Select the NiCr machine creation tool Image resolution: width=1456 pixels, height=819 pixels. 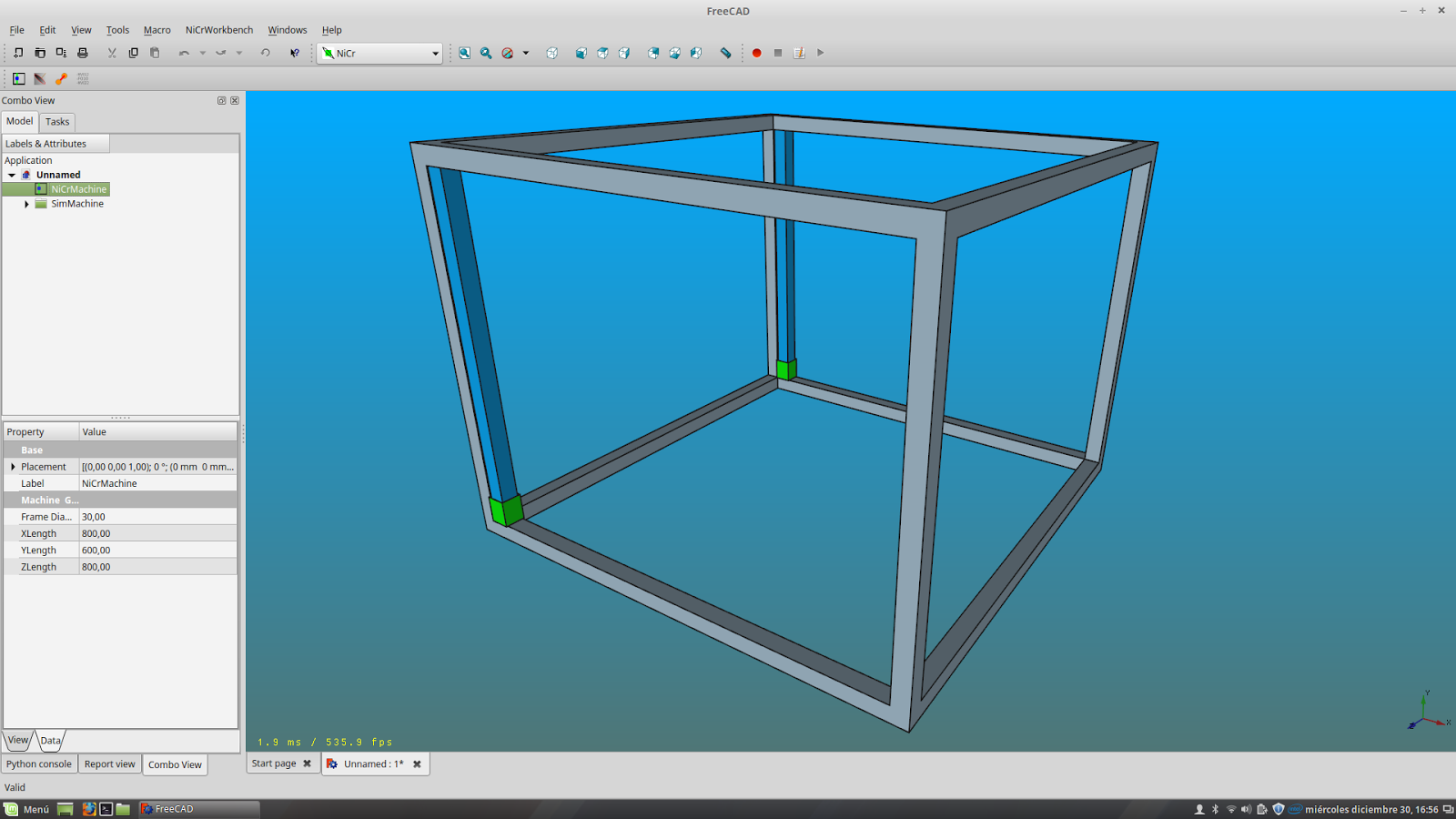pos(17,79)
